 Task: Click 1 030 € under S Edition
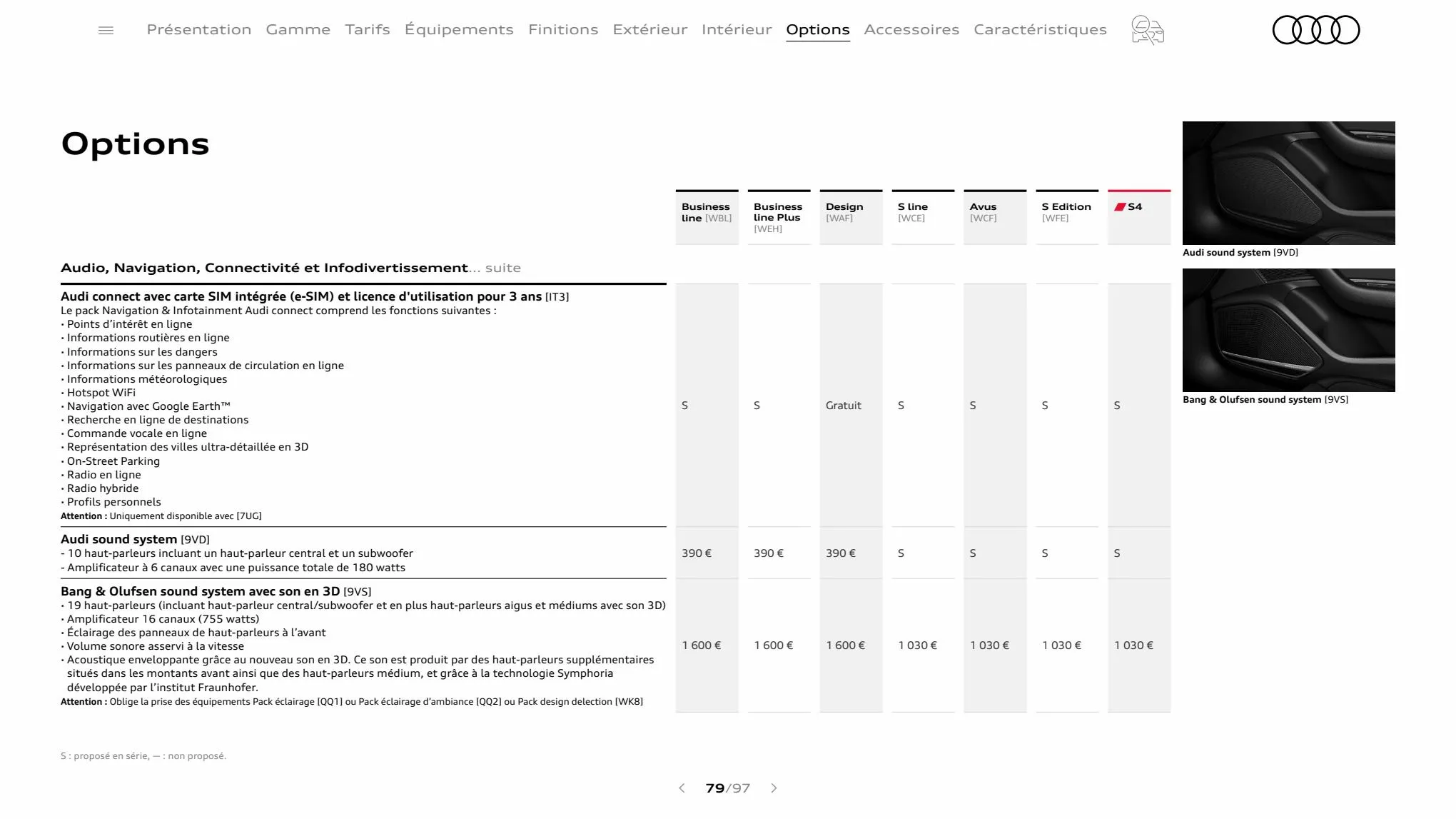point(1062,645)
